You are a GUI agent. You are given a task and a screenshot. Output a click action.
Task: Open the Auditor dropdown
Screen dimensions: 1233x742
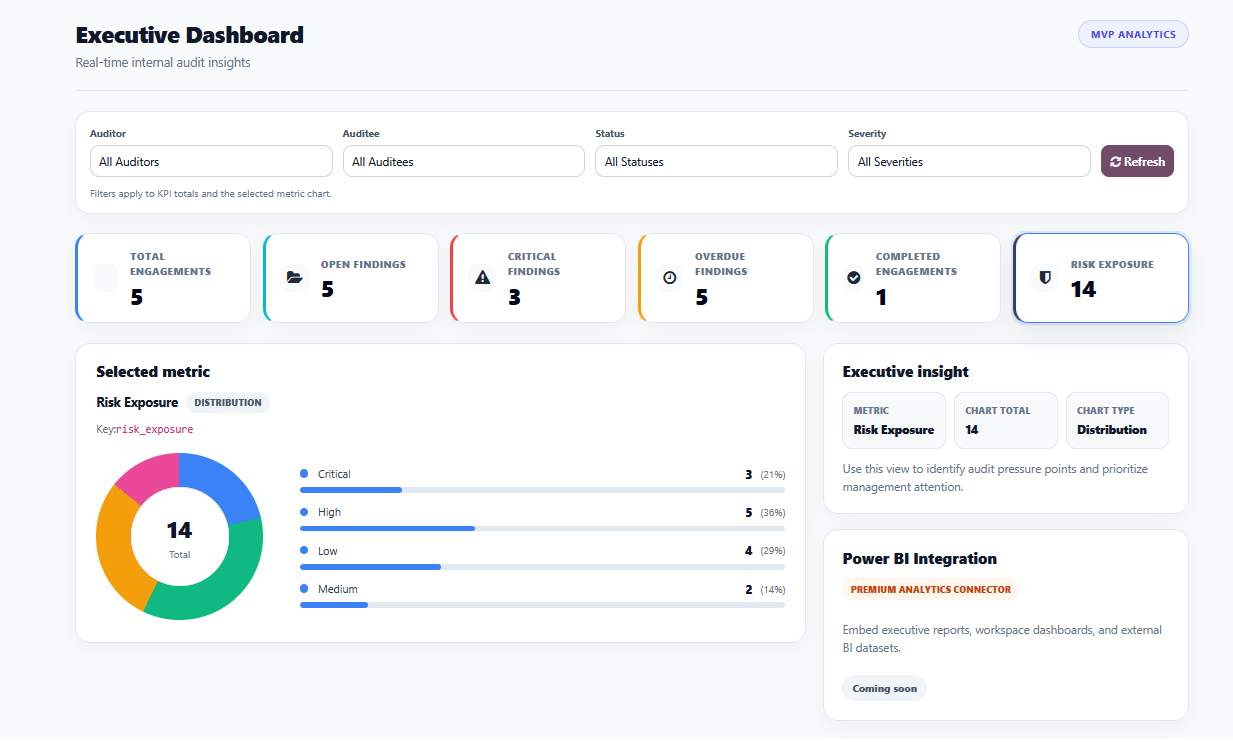[x=211, y=161]
